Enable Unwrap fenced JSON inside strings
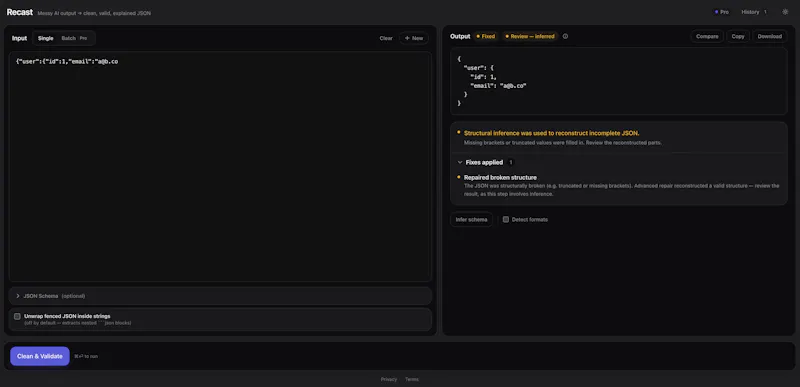This screenshot has height=387, width=800. [17, 316]
